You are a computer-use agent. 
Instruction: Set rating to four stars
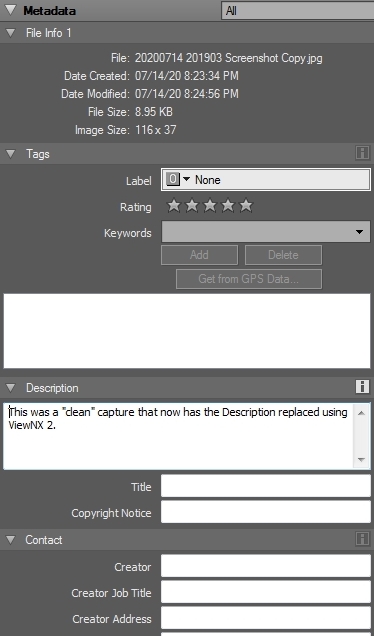tap(228, 206)
